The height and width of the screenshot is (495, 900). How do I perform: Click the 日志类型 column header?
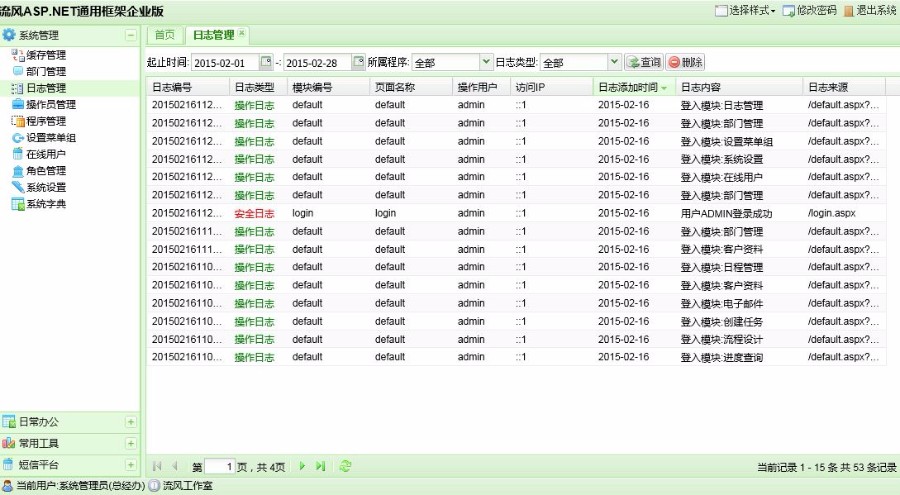pos(258,87)
